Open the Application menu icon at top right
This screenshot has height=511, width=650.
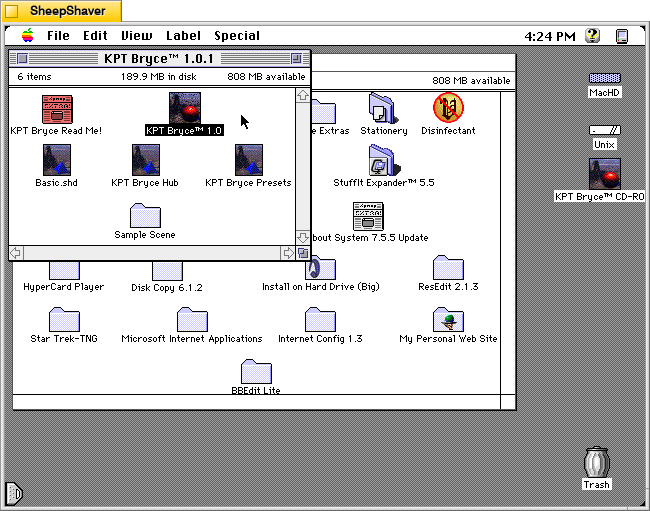pos(622,36)
